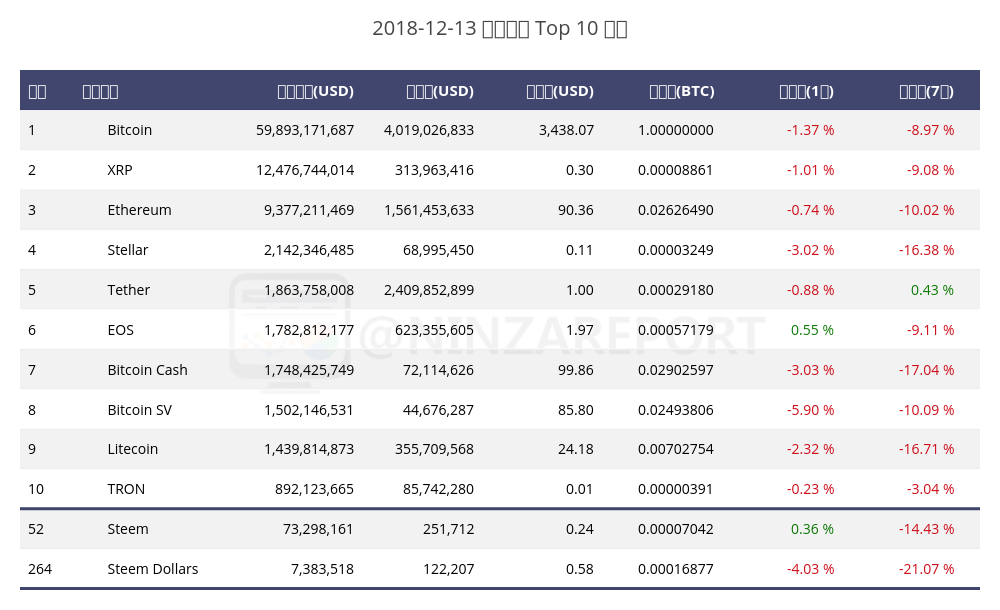
Task: Select EOS market cap 1,782,812,177
Action: 309,330
